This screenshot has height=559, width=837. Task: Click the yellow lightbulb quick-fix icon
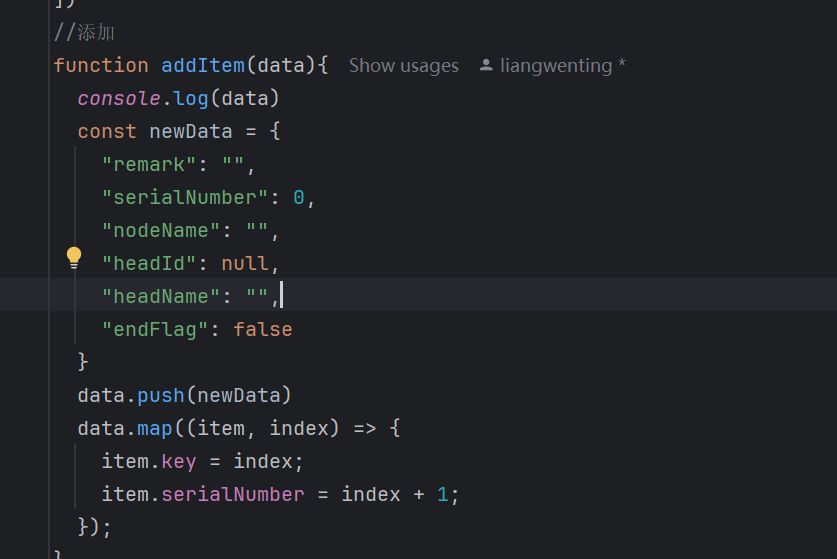(x=74, y=258)
